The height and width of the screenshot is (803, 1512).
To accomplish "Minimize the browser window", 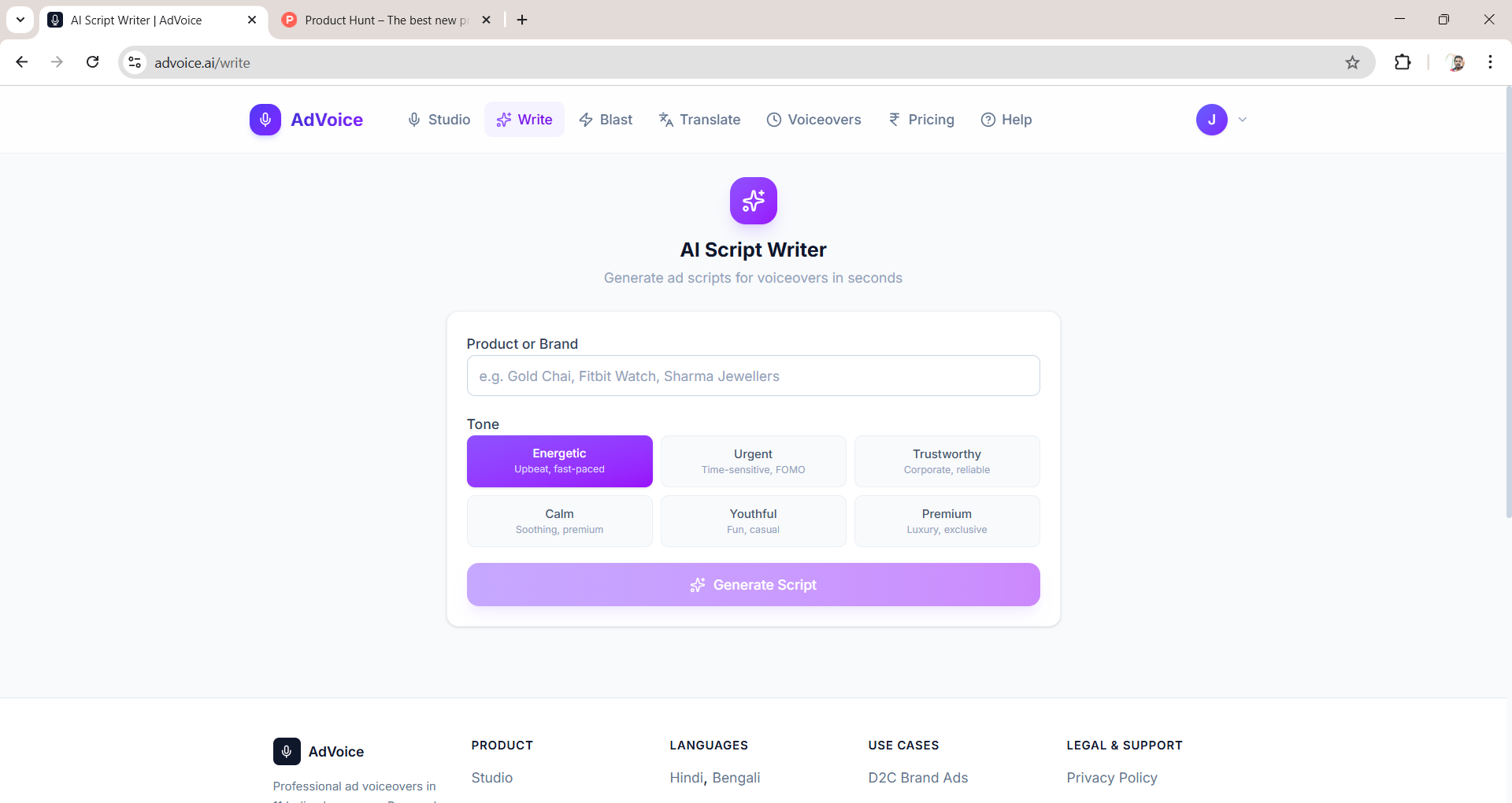I will click(x=1399, y=20).
